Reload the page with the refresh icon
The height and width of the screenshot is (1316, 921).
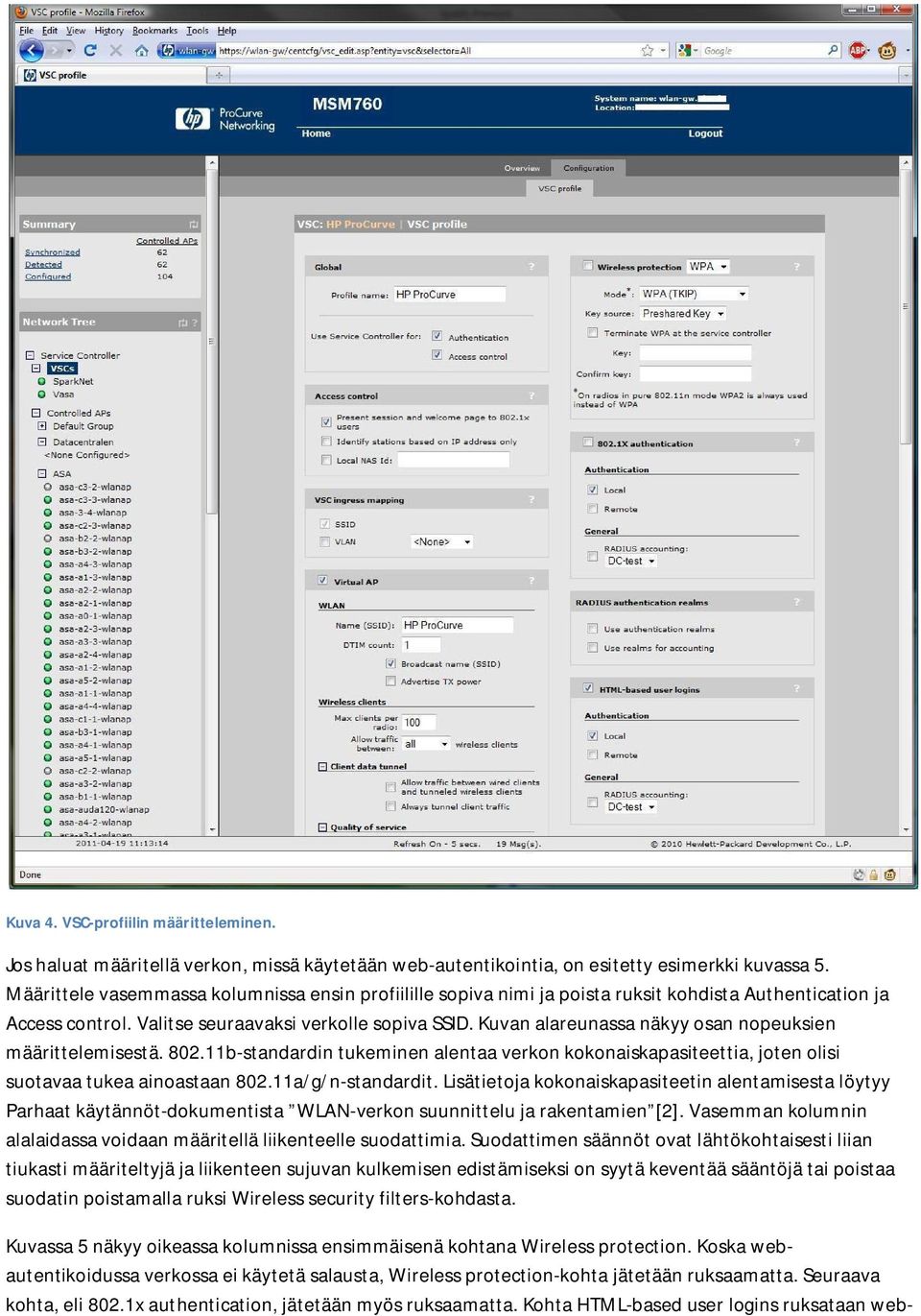tap(90, 51)
